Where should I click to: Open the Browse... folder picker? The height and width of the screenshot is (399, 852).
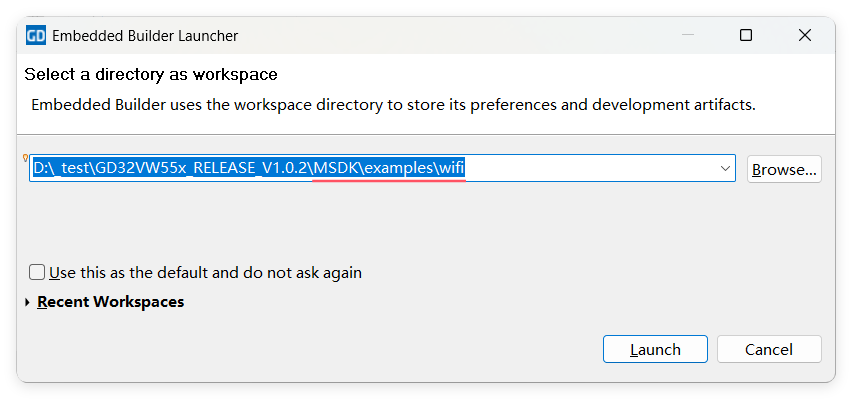(x=784, y=169)
